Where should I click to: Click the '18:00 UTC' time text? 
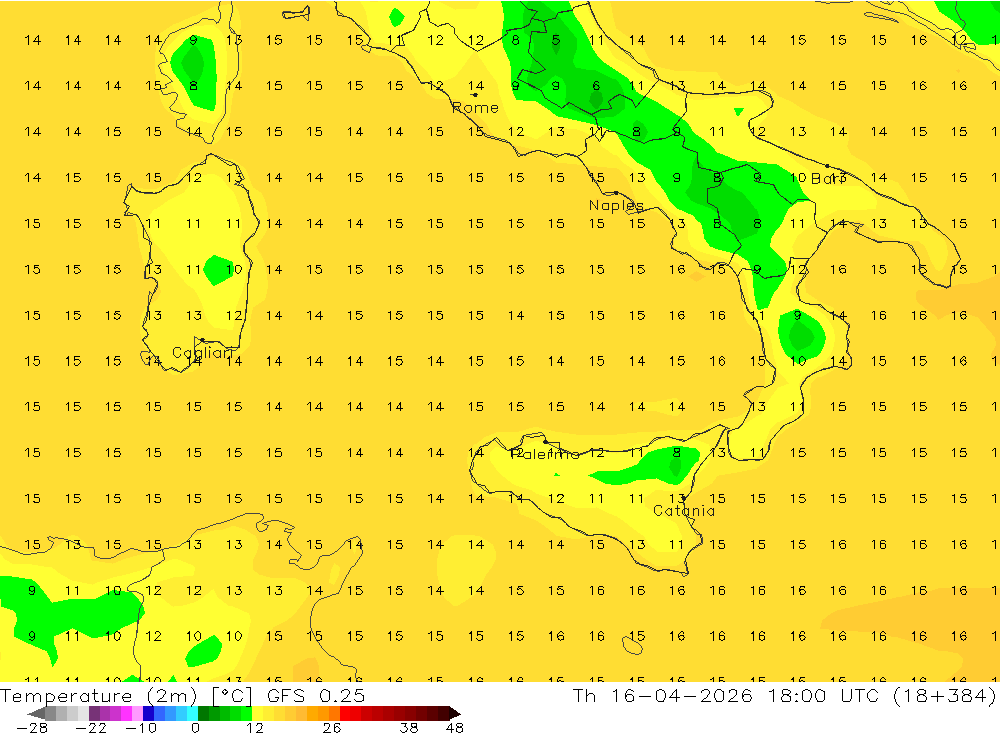825,695
